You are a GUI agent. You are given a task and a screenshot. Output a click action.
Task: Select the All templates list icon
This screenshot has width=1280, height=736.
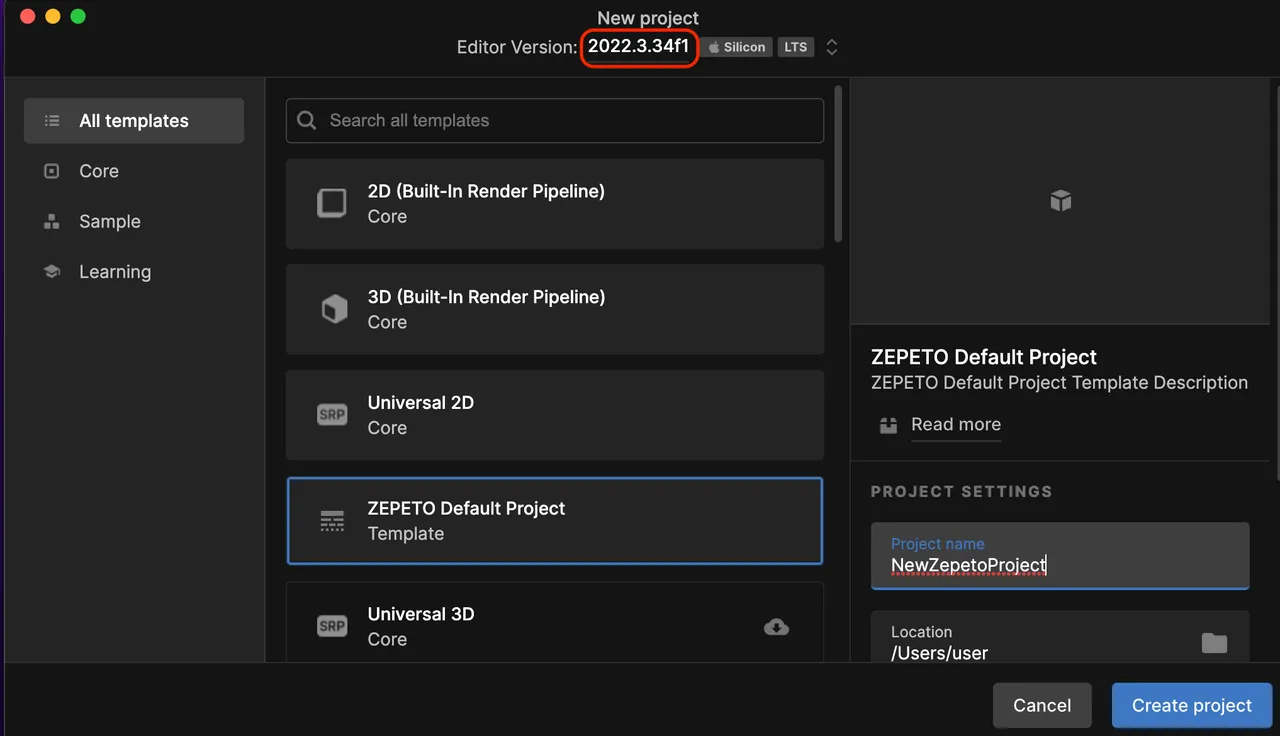51,120
